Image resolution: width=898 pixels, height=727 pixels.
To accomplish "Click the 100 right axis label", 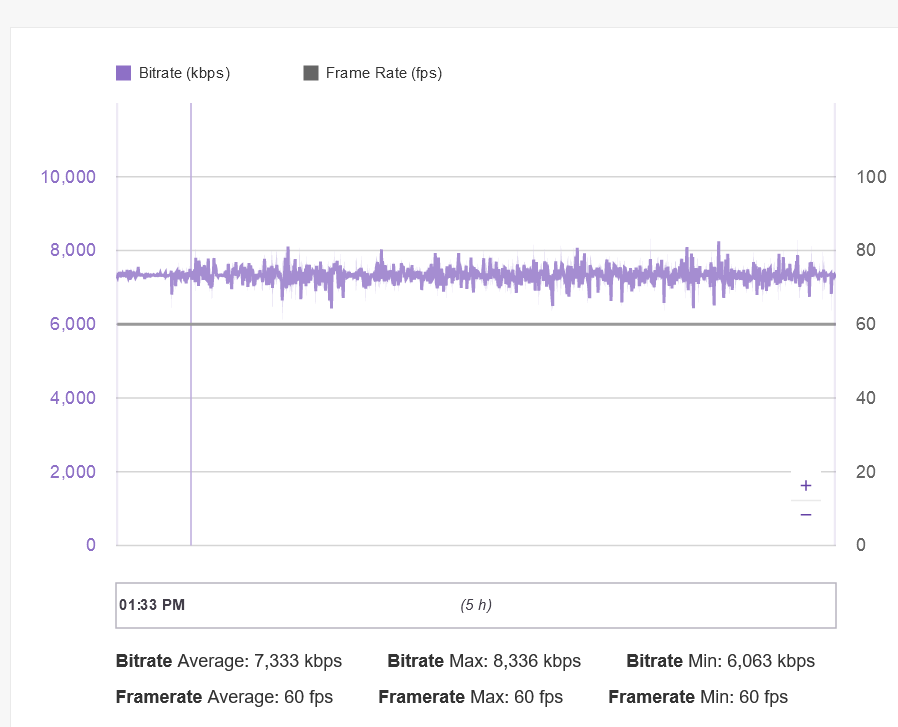I will [x=872, y=177].
